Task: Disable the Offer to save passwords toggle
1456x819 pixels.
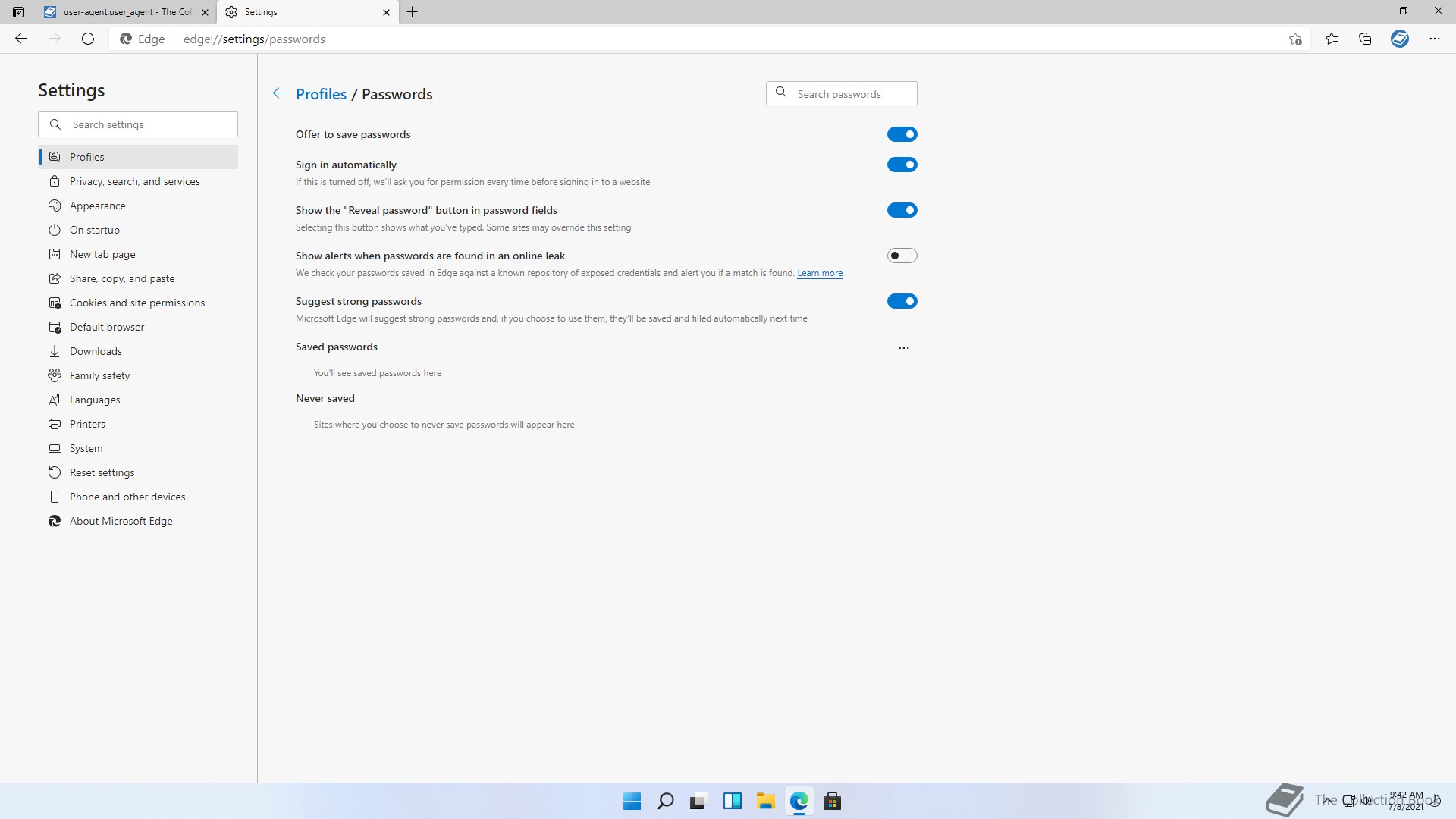Action: point(902,134)
